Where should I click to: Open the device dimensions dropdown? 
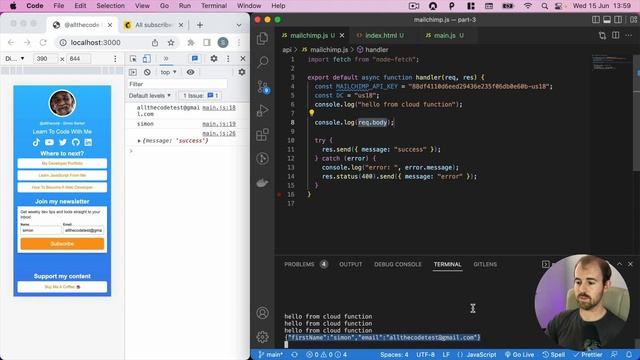coord(15,59)
